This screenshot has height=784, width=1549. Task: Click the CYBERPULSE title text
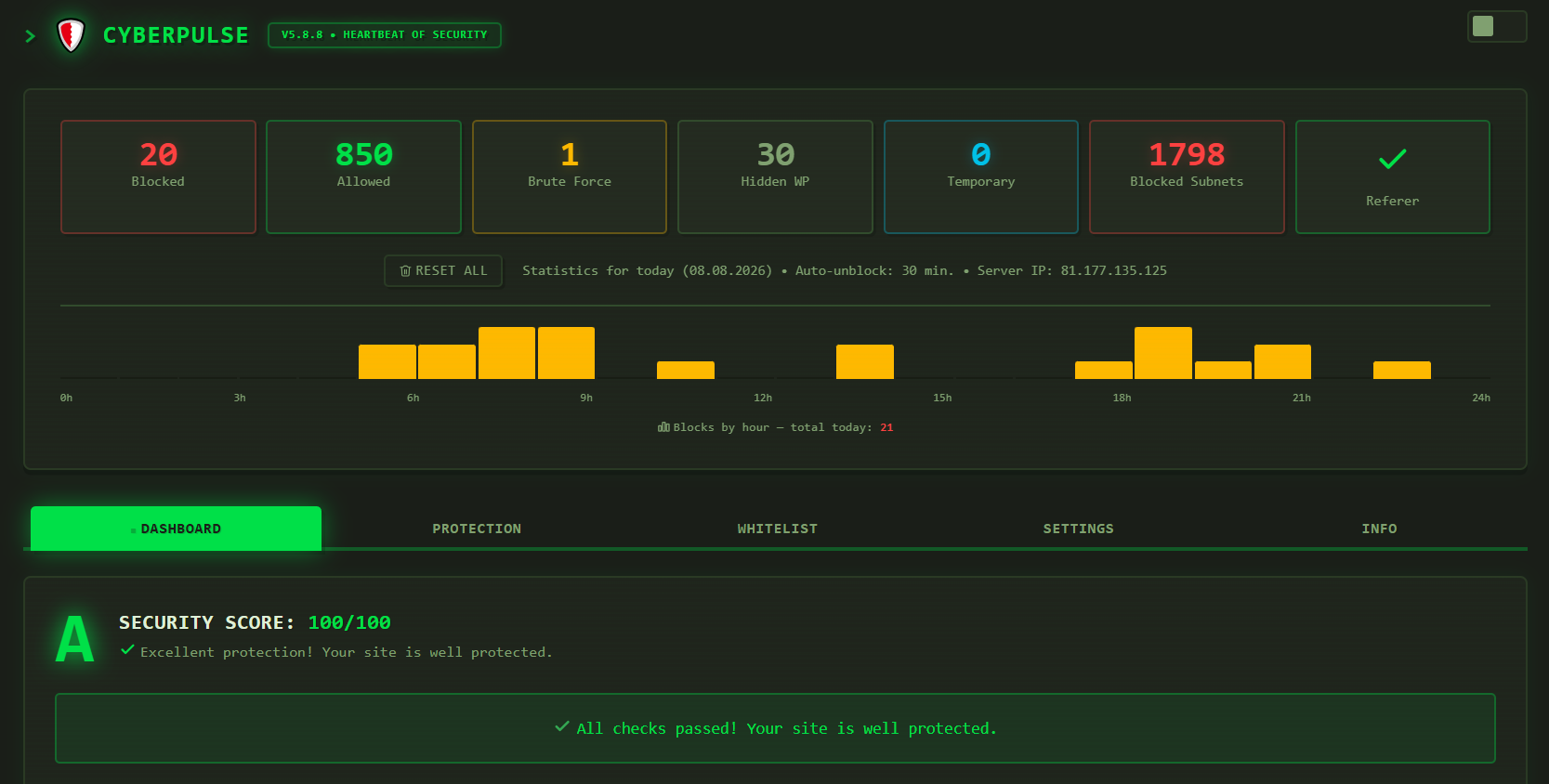point(176,35)
